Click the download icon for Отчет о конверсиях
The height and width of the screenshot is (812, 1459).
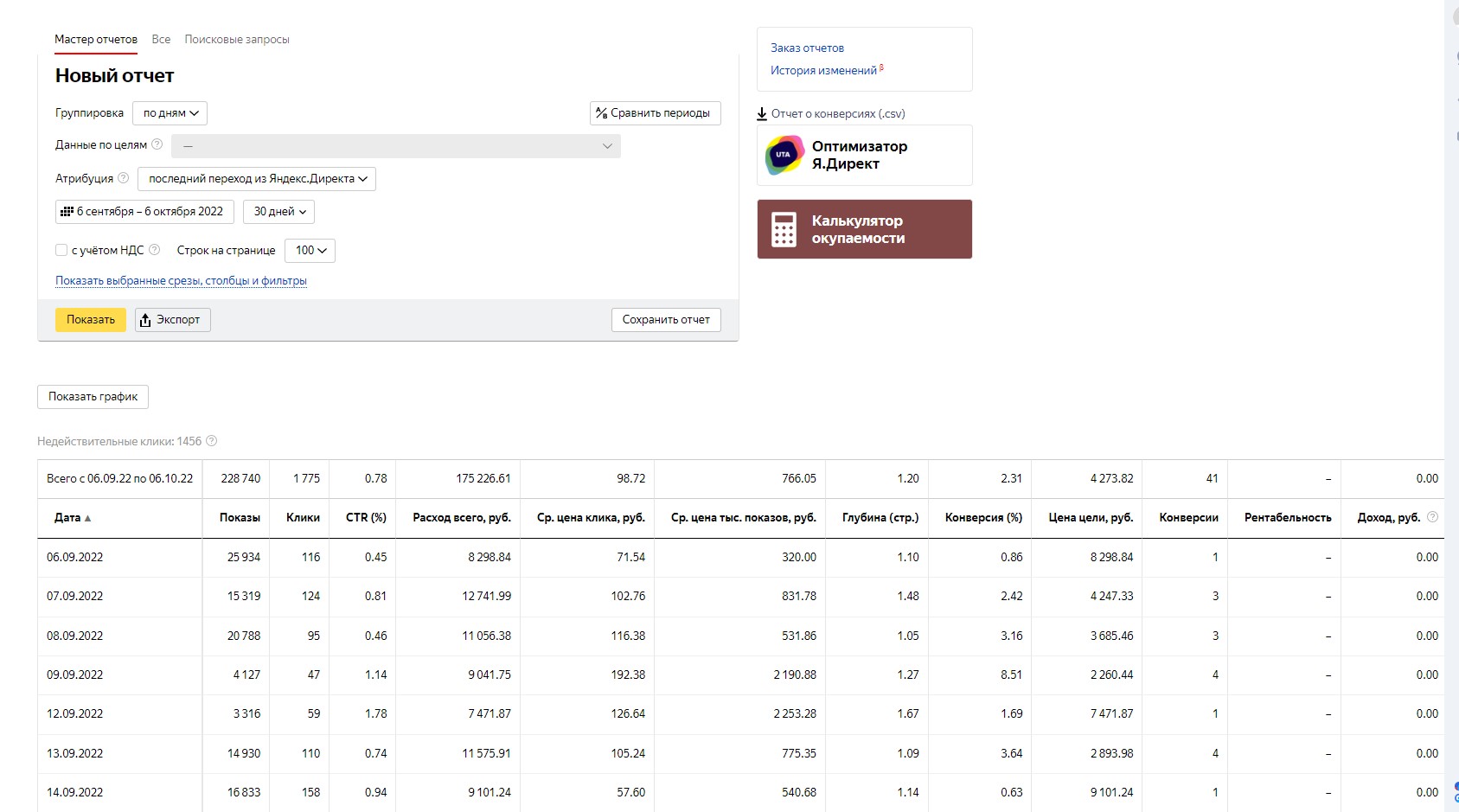coord(762,113)
